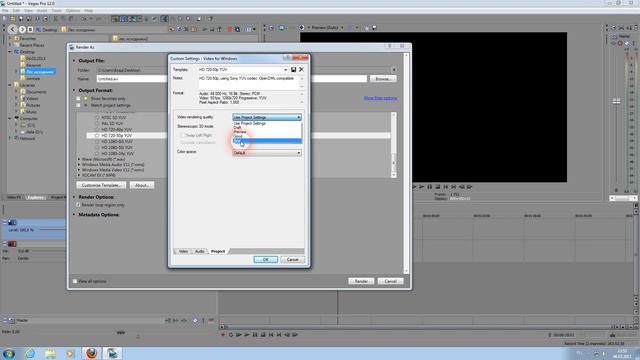640x360 pixels.
Task: Tick the View all options checkbox
Action: (75, 281)
